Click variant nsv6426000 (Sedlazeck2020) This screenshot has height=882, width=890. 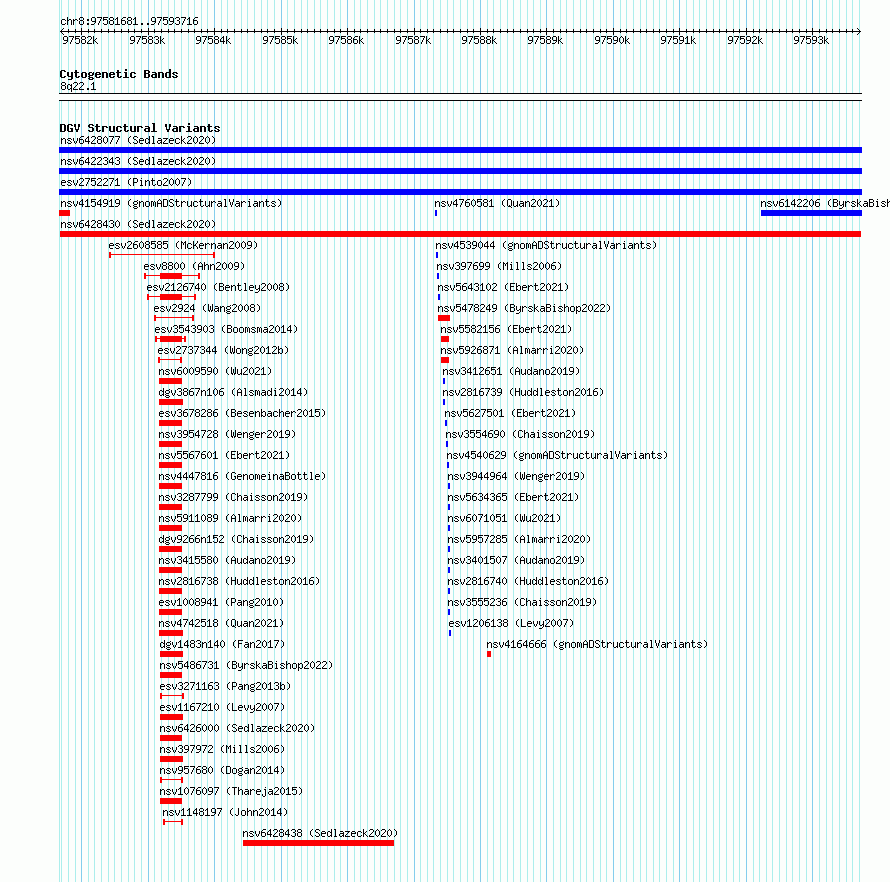237,728
